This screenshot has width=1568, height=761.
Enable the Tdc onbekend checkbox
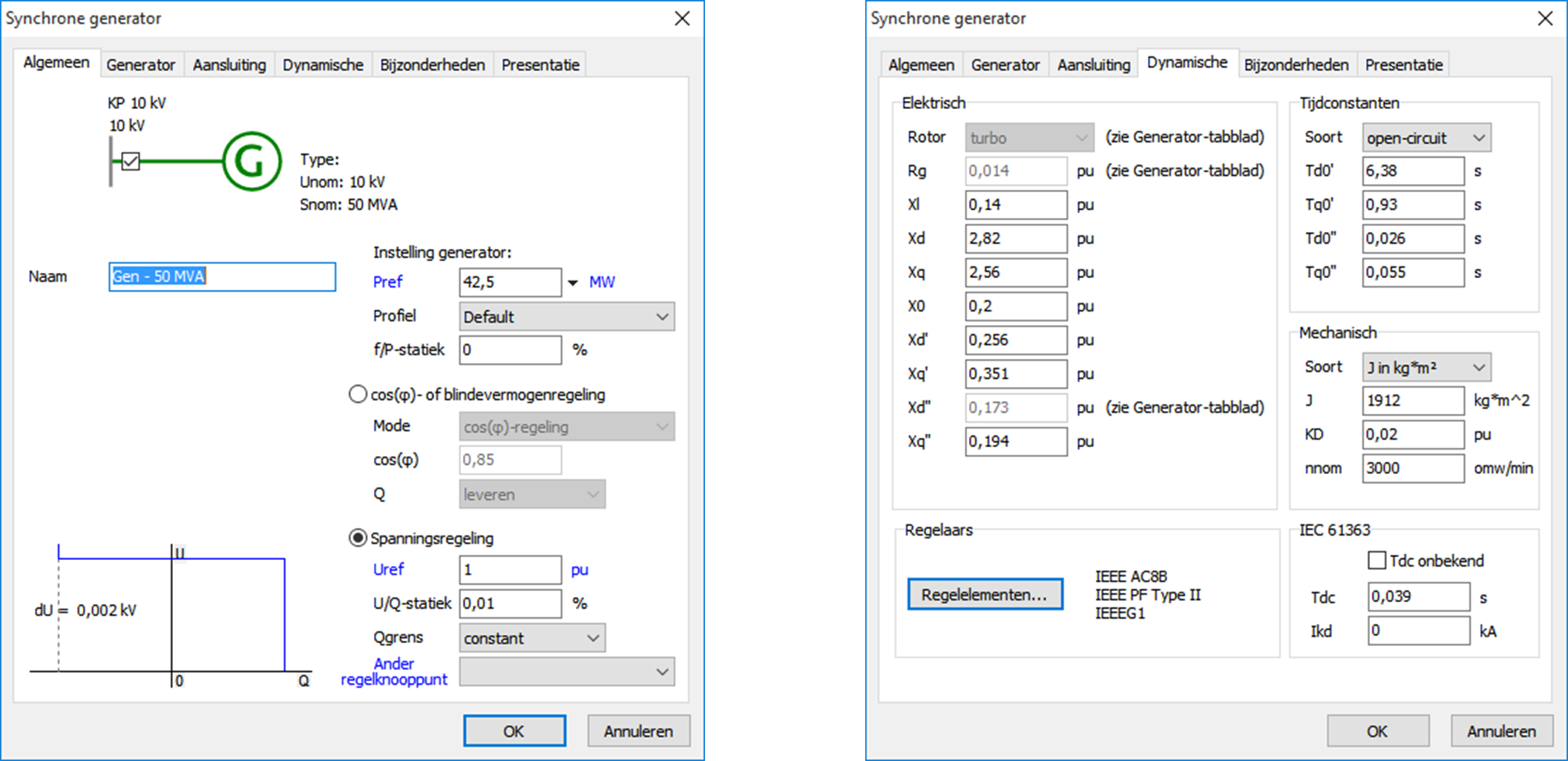point(1377,561)
